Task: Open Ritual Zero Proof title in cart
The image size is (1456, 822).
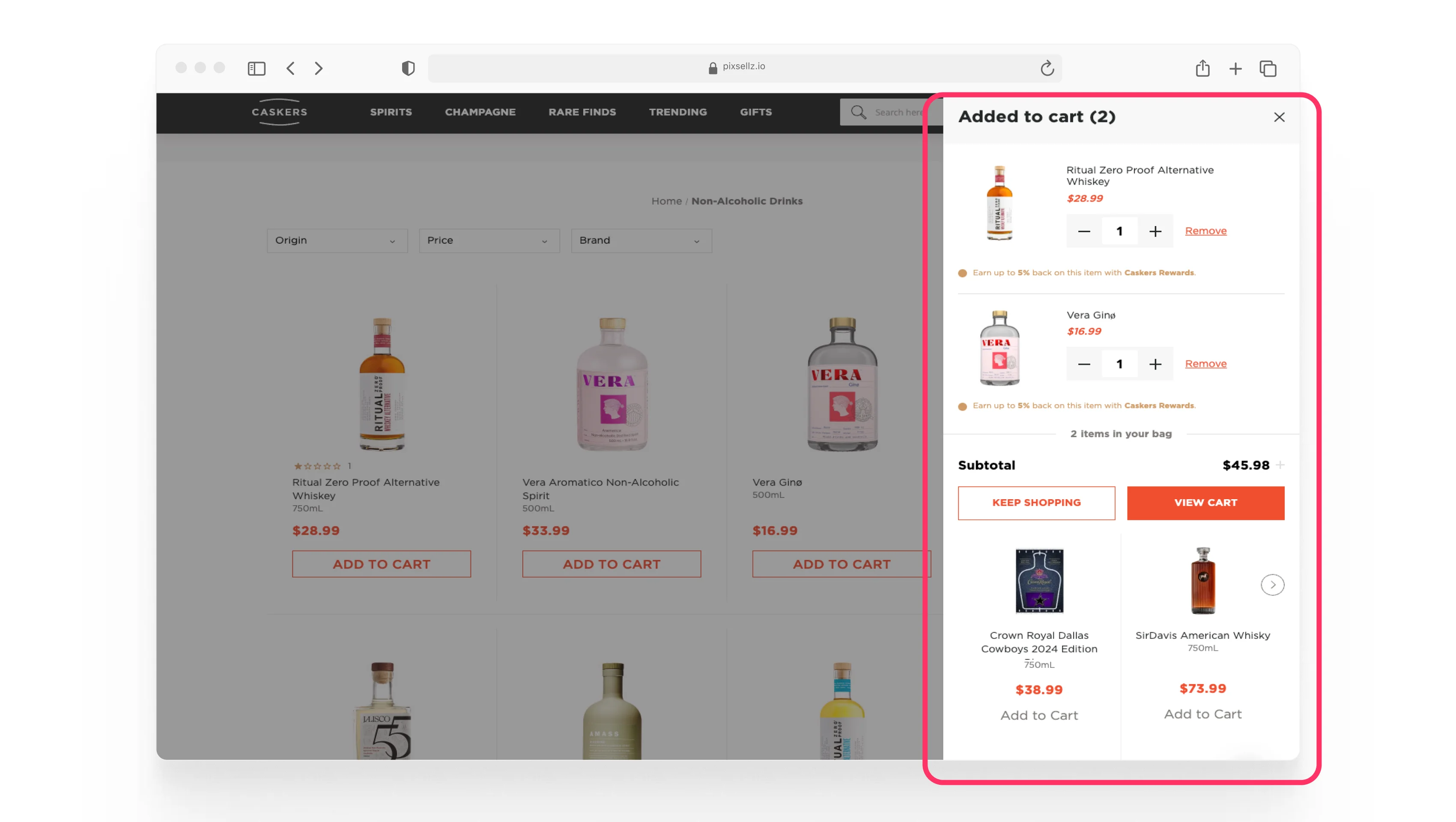Action: [x=1140, y=176]
